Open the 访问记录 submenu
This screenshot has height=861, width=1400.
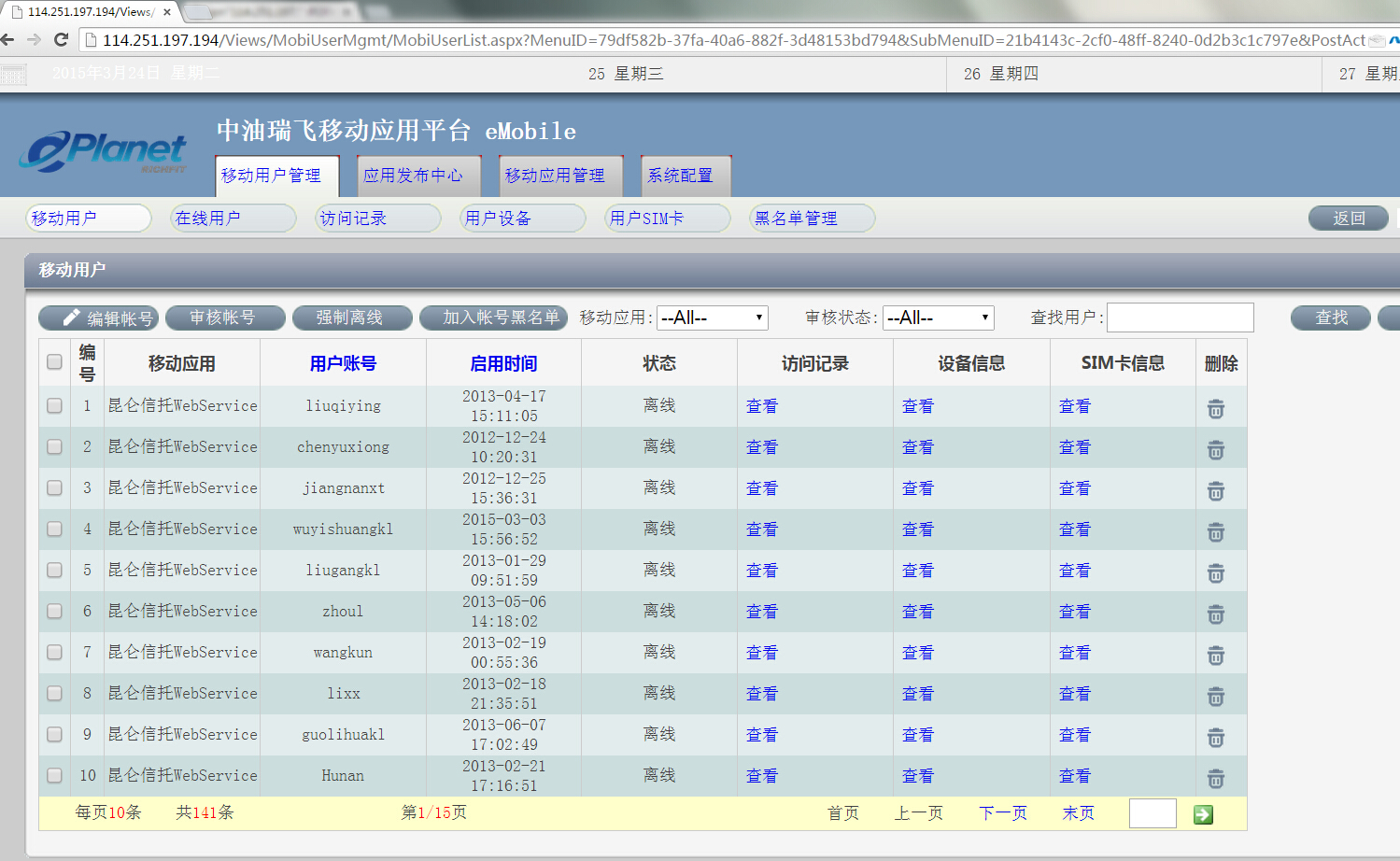pyautogui.click(x=377, y=218)
